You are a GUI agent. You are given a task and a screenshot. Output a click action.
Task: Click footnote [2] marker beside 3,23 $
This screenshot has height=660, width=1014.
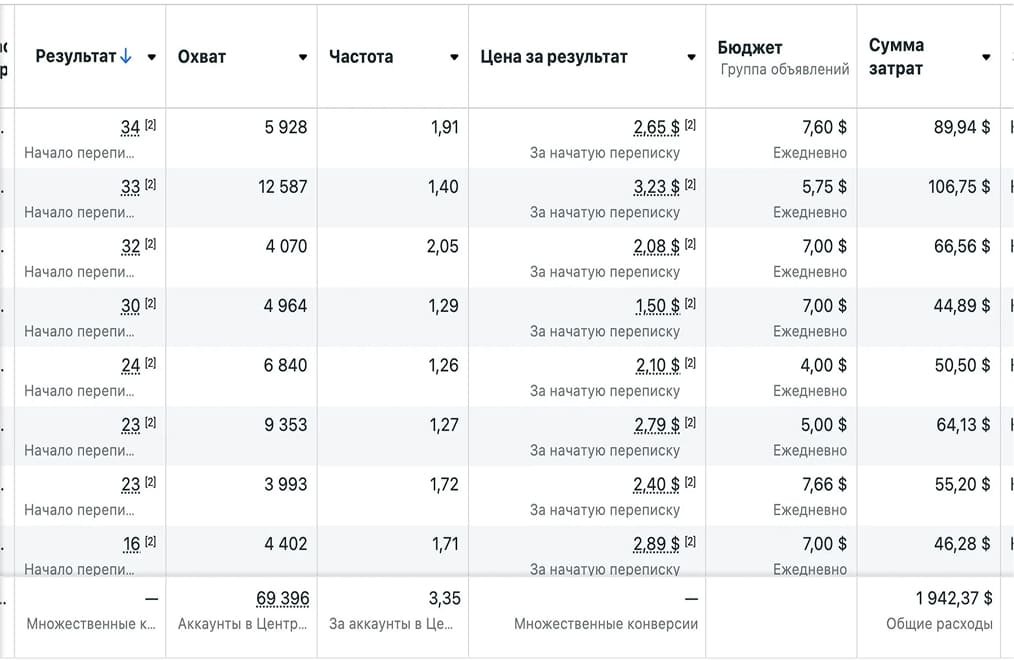(x=691, y=185)
